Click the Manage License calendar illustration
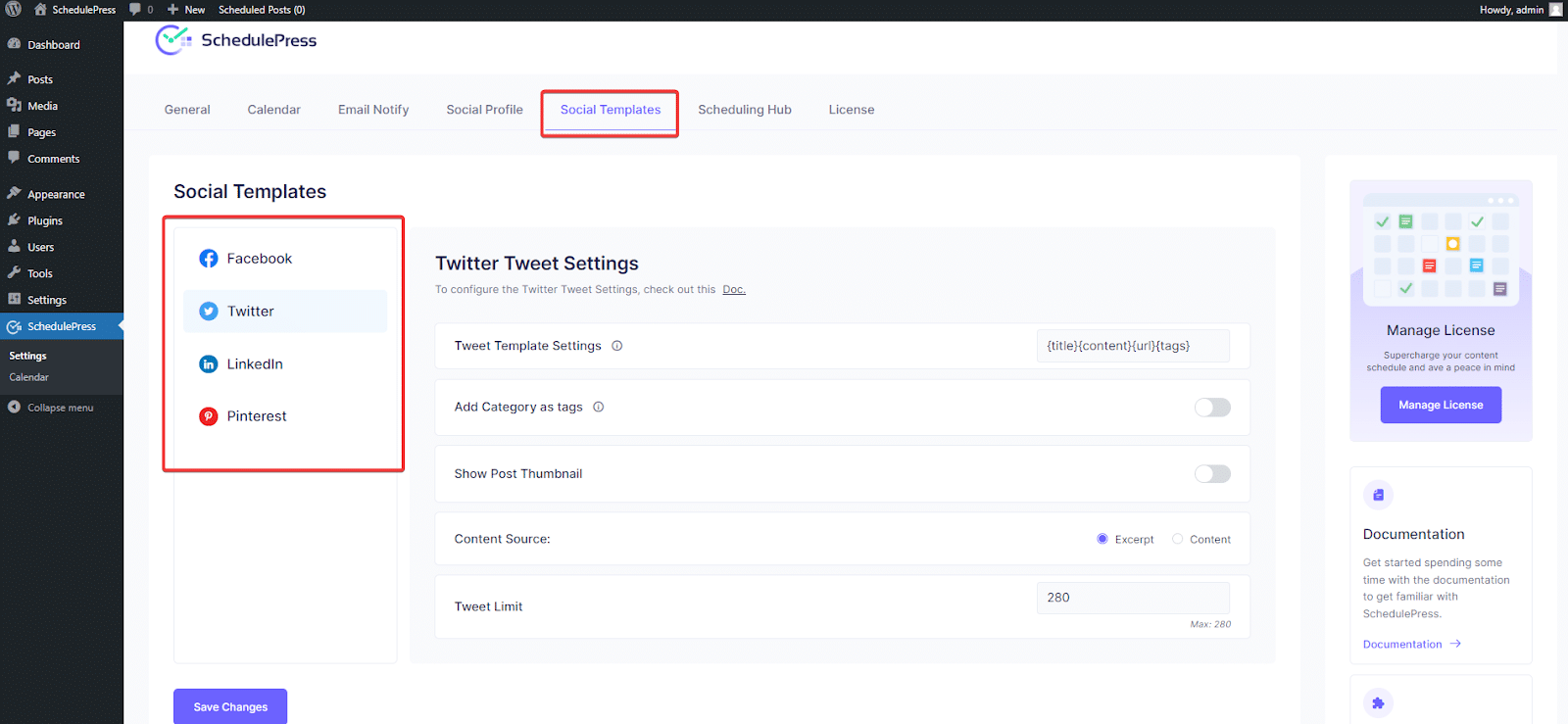1568x724 pixels. [x=1441, y=249]
